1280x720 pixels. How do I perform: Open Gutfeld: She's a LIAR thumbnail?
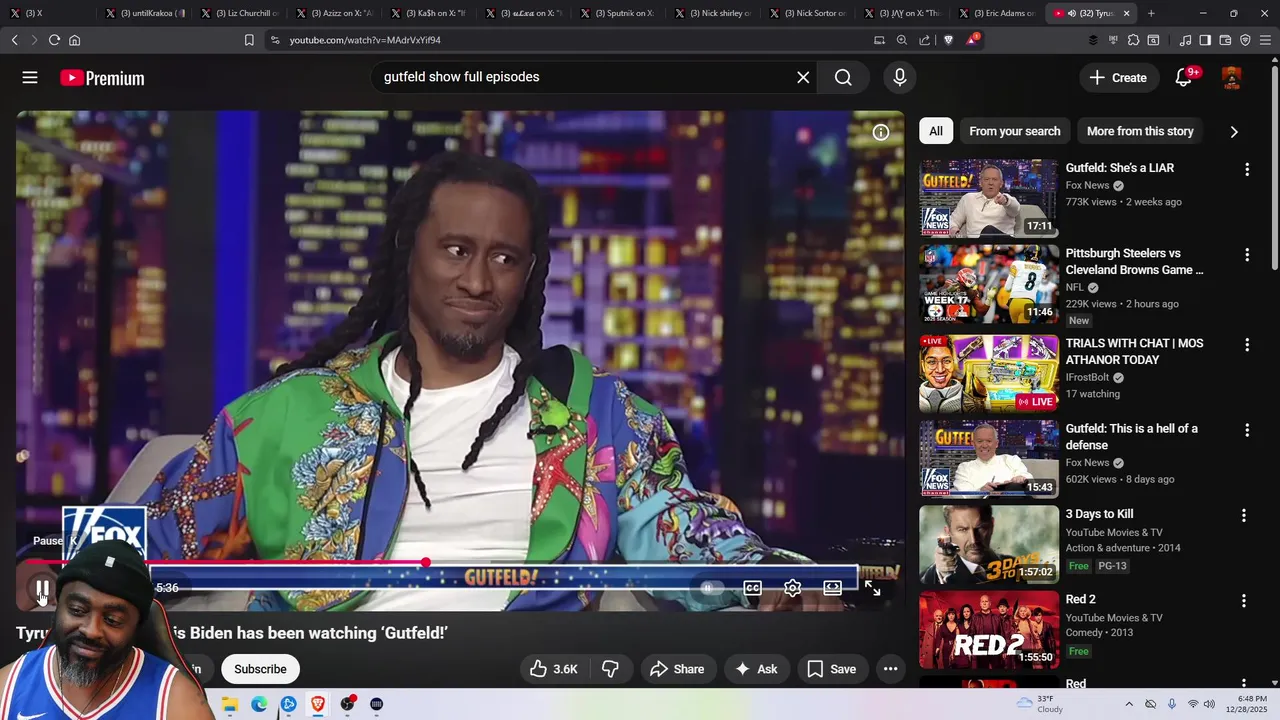tap(988, 198)
